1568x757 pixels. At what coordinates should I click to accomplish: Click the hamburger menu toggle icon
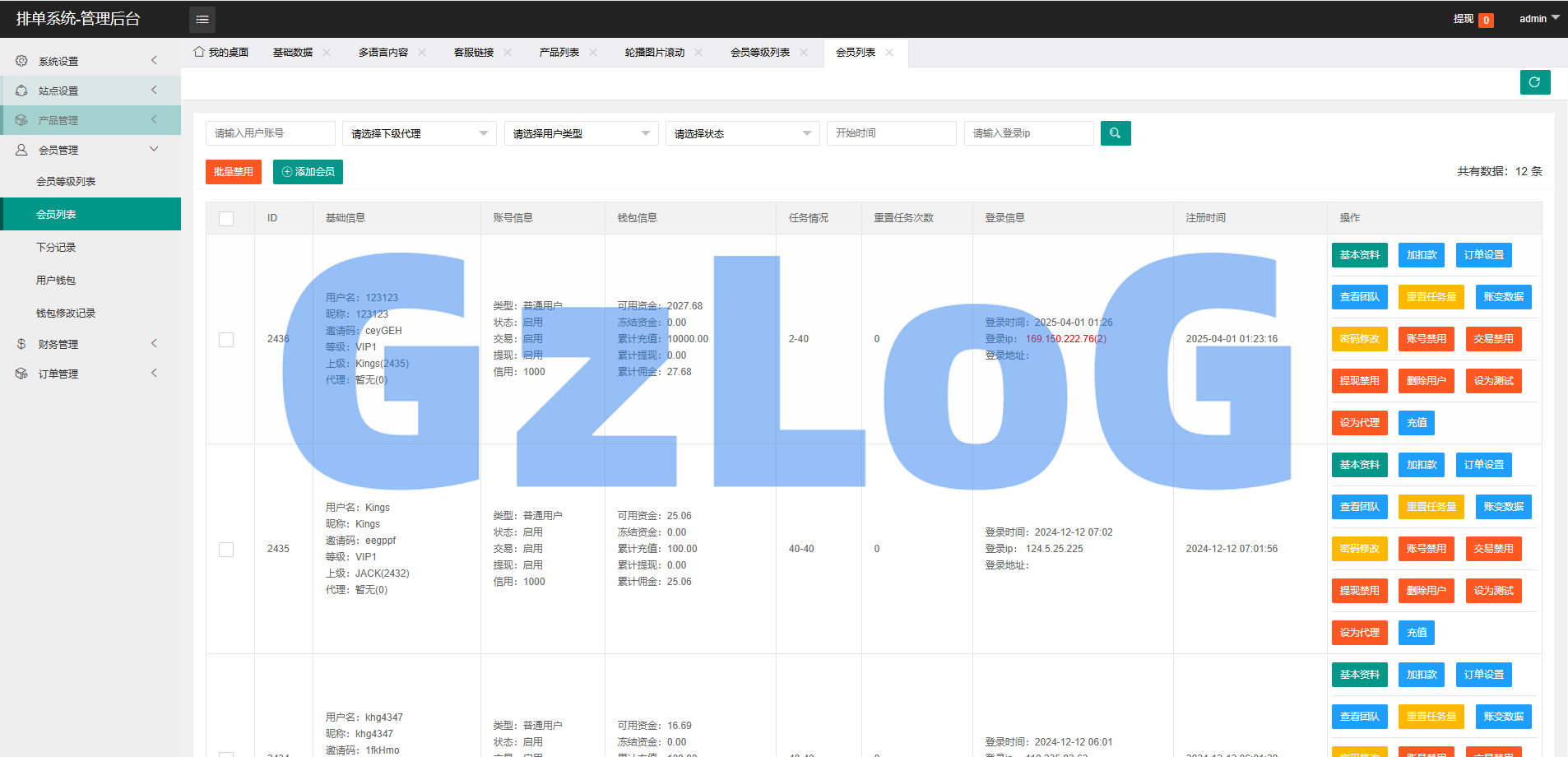pyautogui.click(x=202, y=19)
